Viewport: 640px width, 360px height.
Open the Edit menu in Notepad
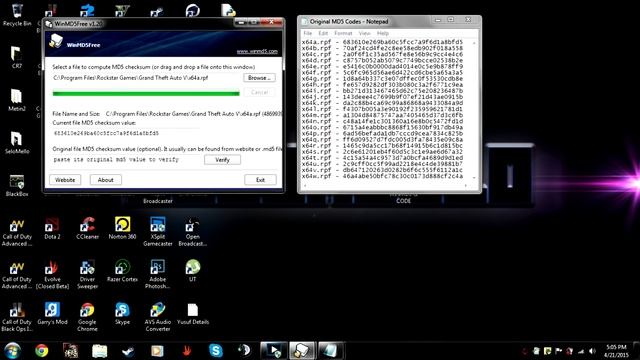pos(323,33)
